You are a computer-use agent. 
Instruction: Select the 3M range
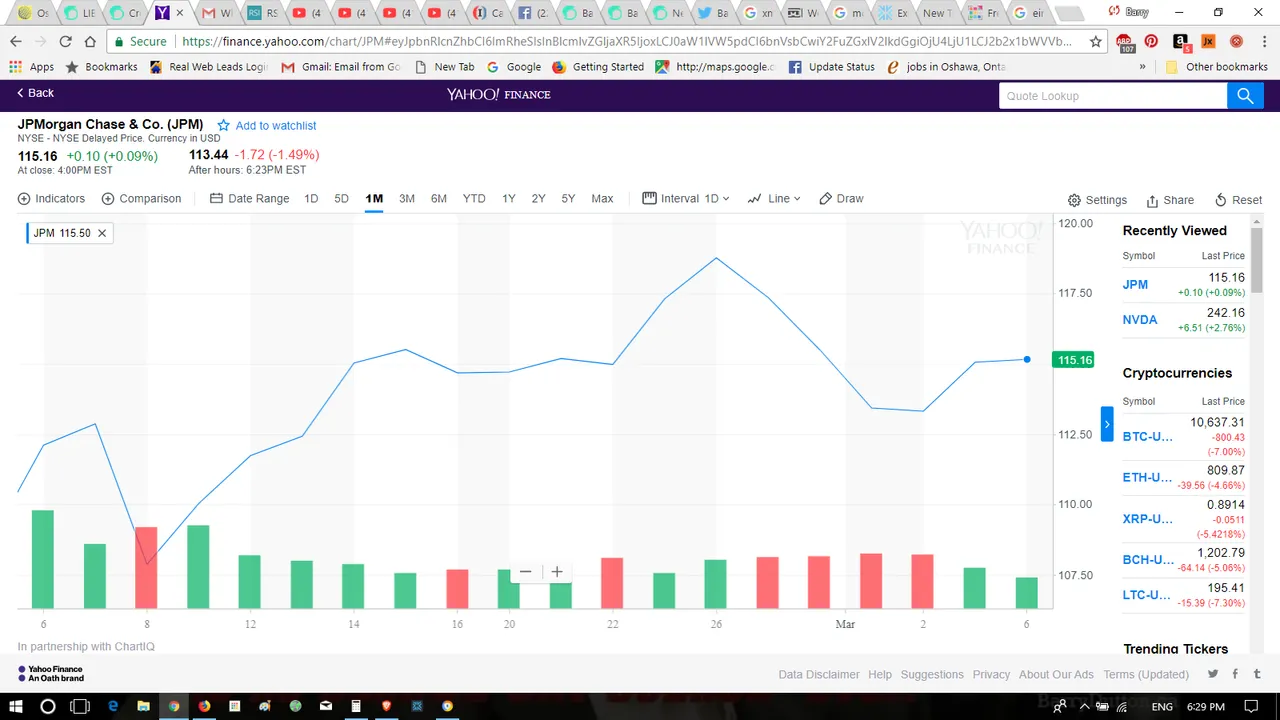pyautogui.click(x=407, y=199)
